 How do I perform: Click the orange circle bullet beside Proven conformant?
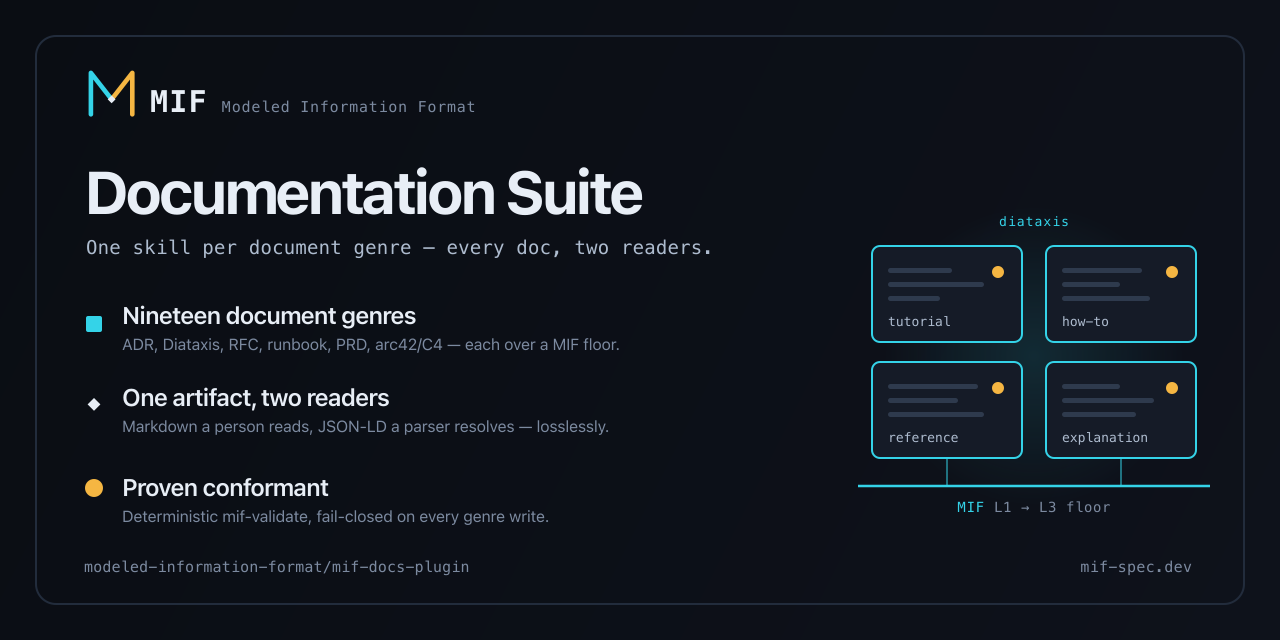click(94, 488)
